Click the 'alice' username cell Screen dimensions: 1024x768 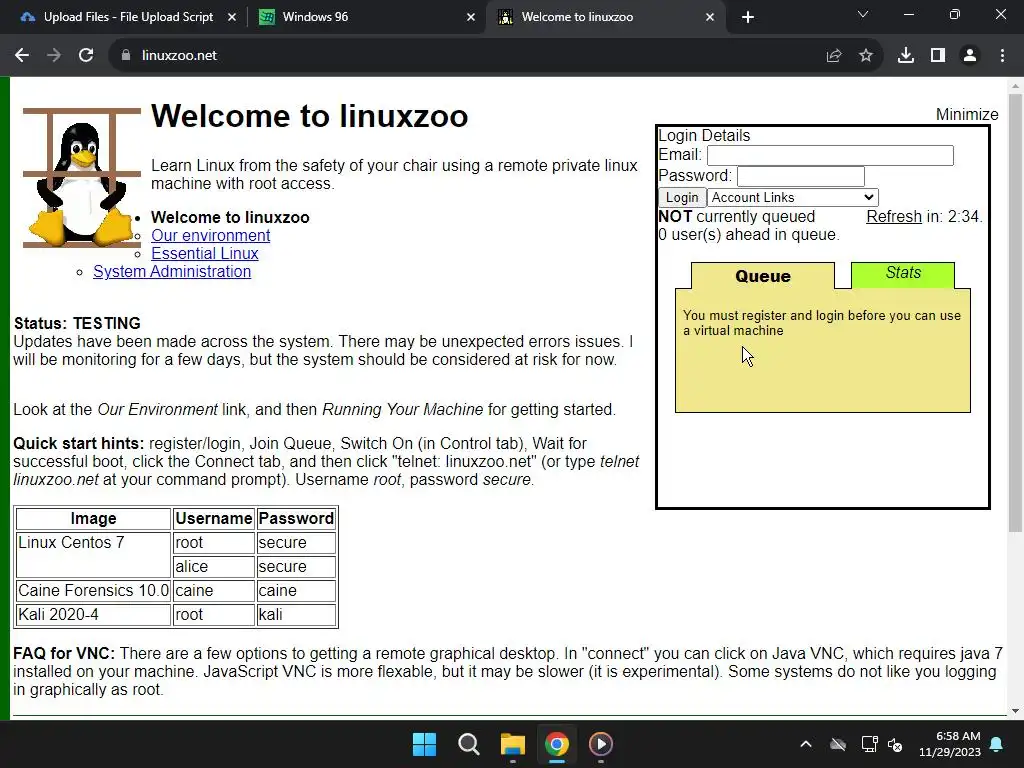214,566
